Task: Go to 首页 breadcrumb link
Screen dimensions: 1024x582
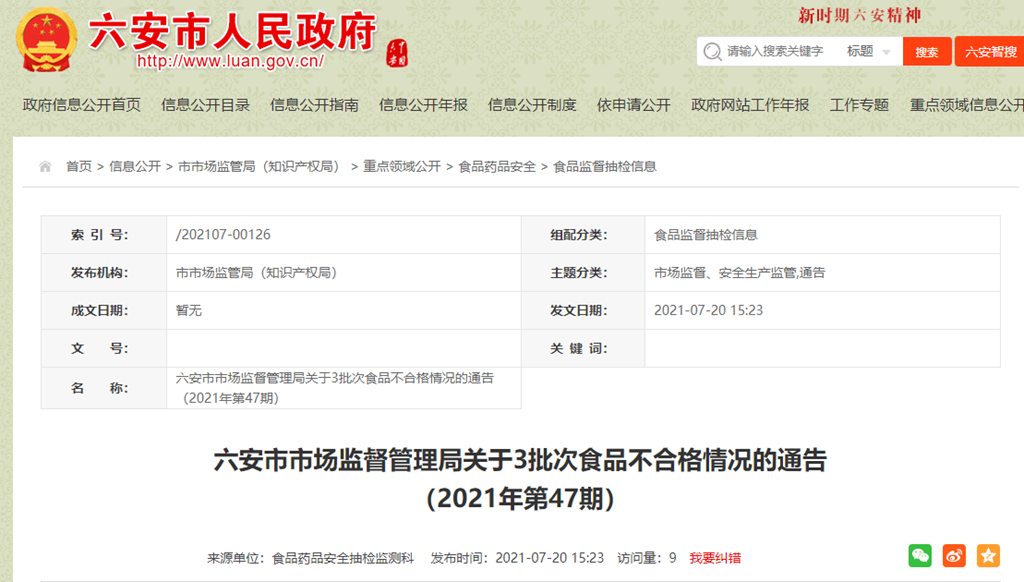Action: point(79,167)
